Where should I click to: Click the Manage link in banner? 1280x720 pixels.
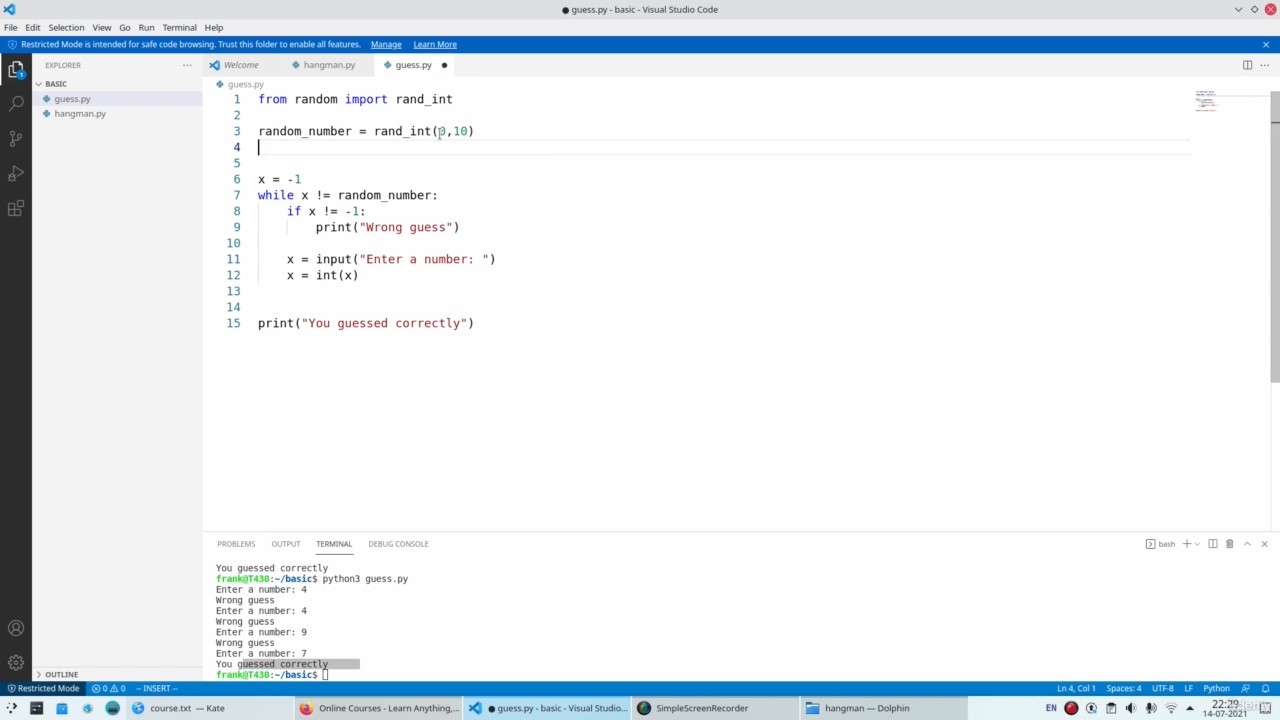[386, 44]
